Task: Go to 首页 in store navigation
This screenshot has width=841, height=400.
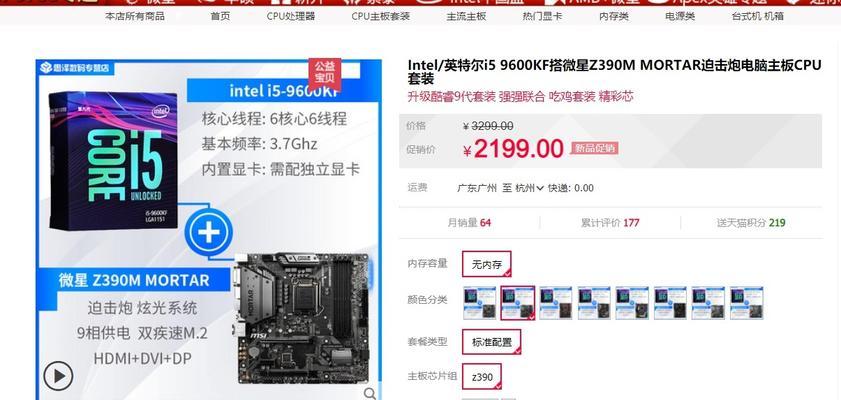Action: 220,16
